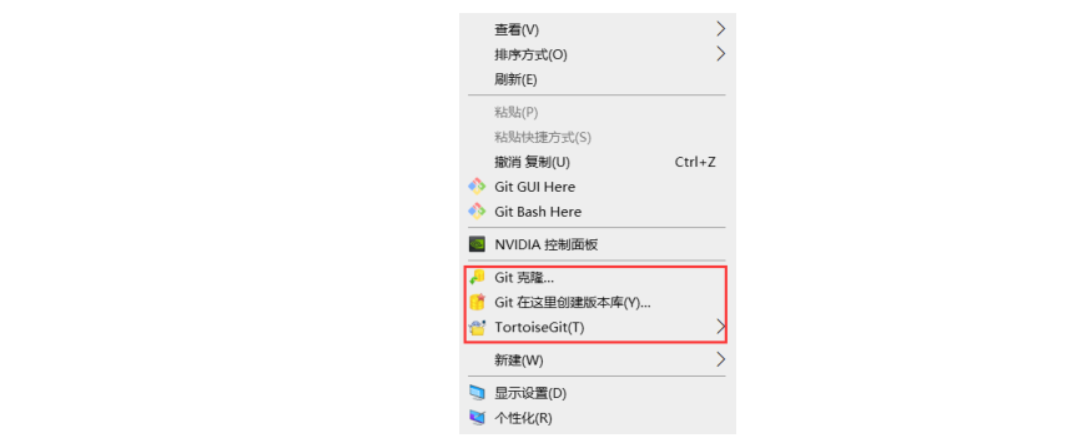1076x443 pixels.
Task: Click the 个性化(R) menu entry
Action: coord(597,417)
